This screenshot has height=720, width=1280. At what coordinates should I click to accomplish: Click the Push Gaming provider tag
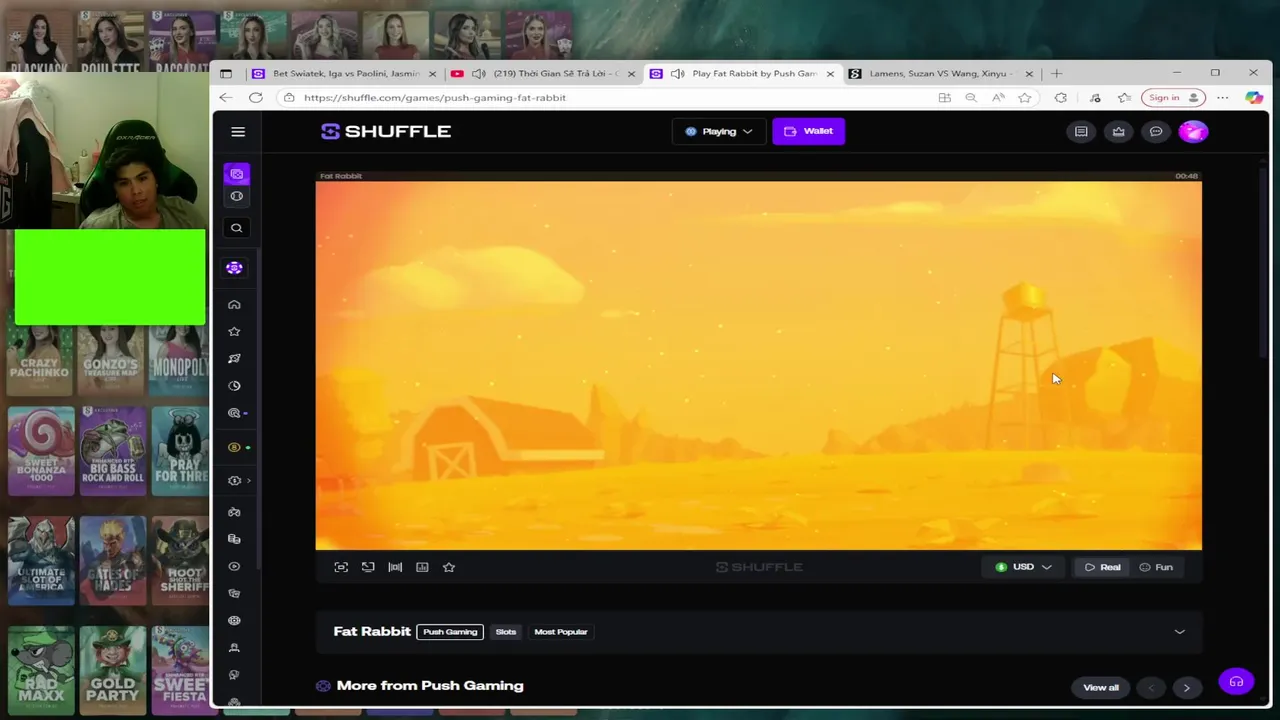pyautogui.click(x=450, y=632)
